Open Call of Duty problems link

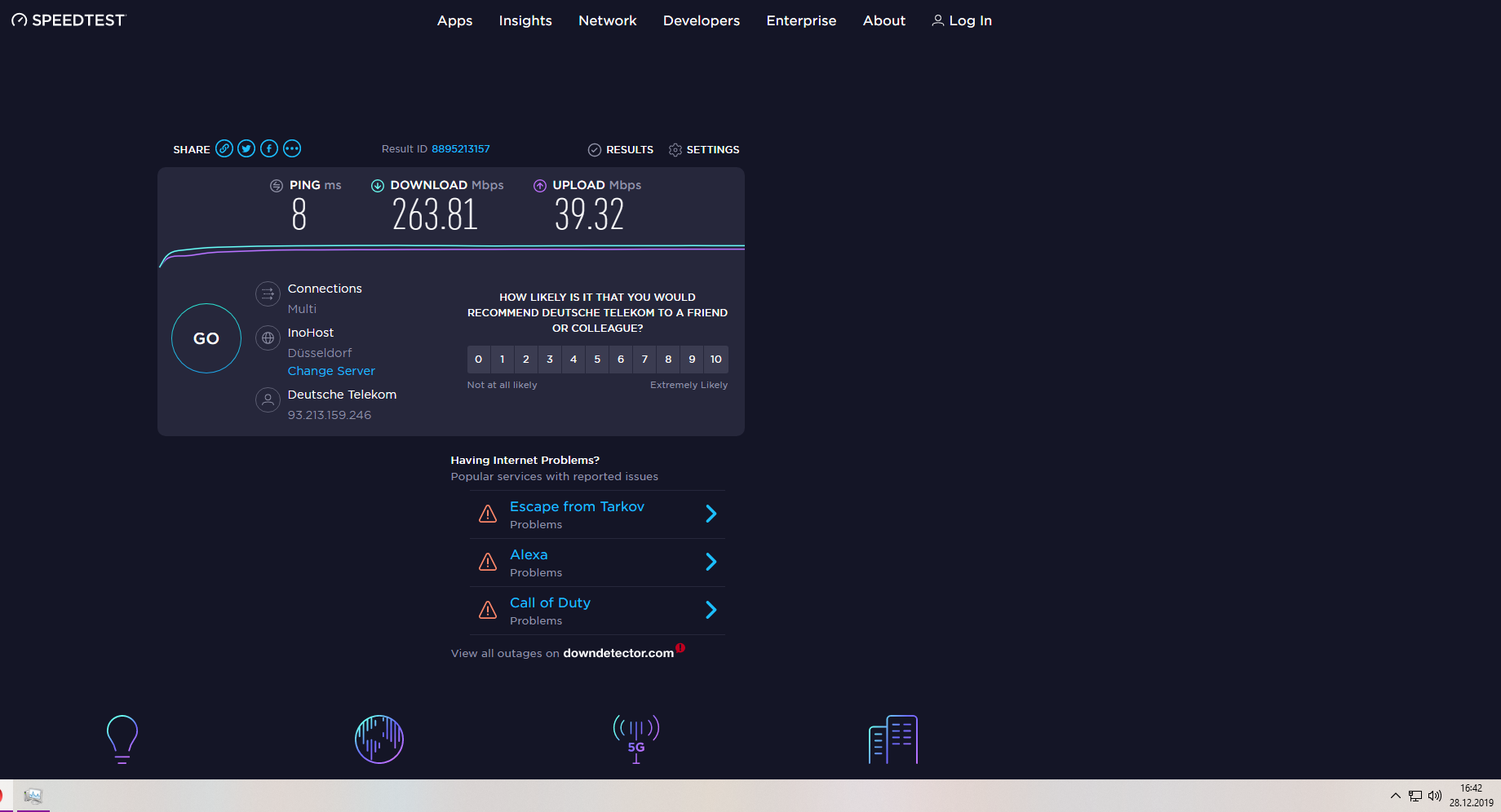coord(550,603)
